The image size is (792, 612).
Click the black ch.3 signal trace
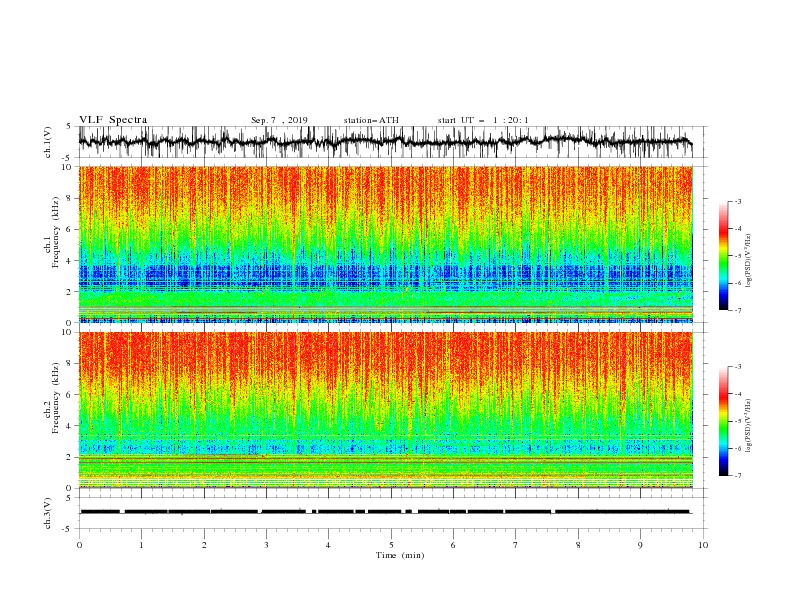click(x=385, y=512)
